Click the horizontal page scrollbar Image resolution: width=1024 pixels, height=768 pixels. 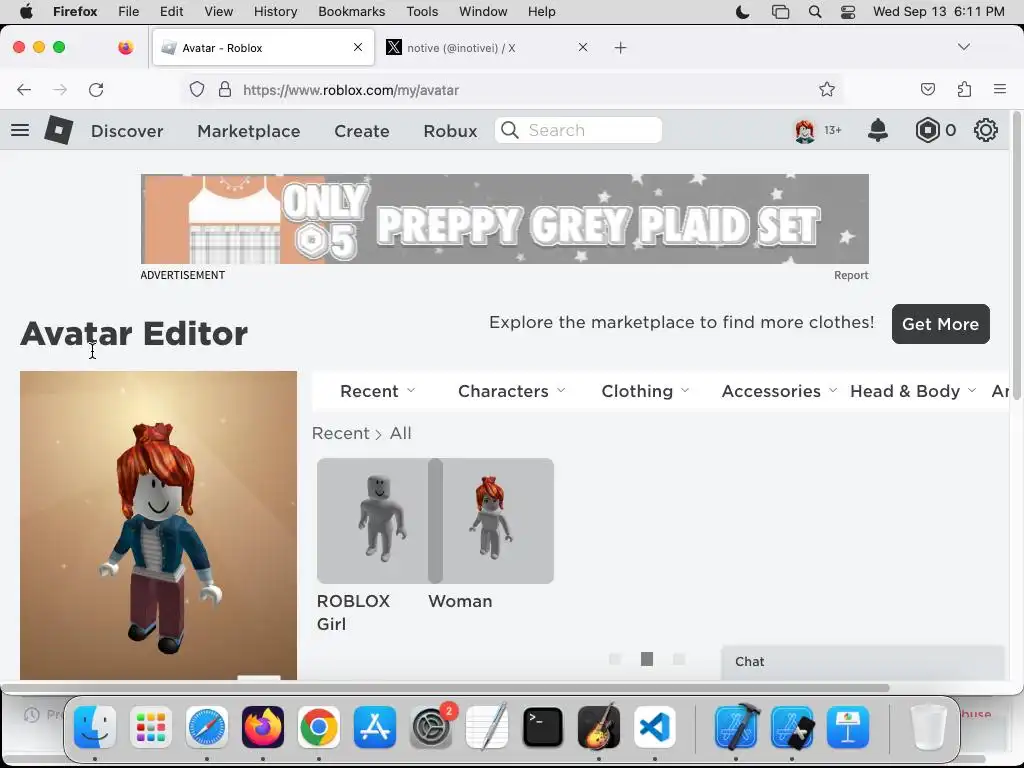click(x=445, y=688)
